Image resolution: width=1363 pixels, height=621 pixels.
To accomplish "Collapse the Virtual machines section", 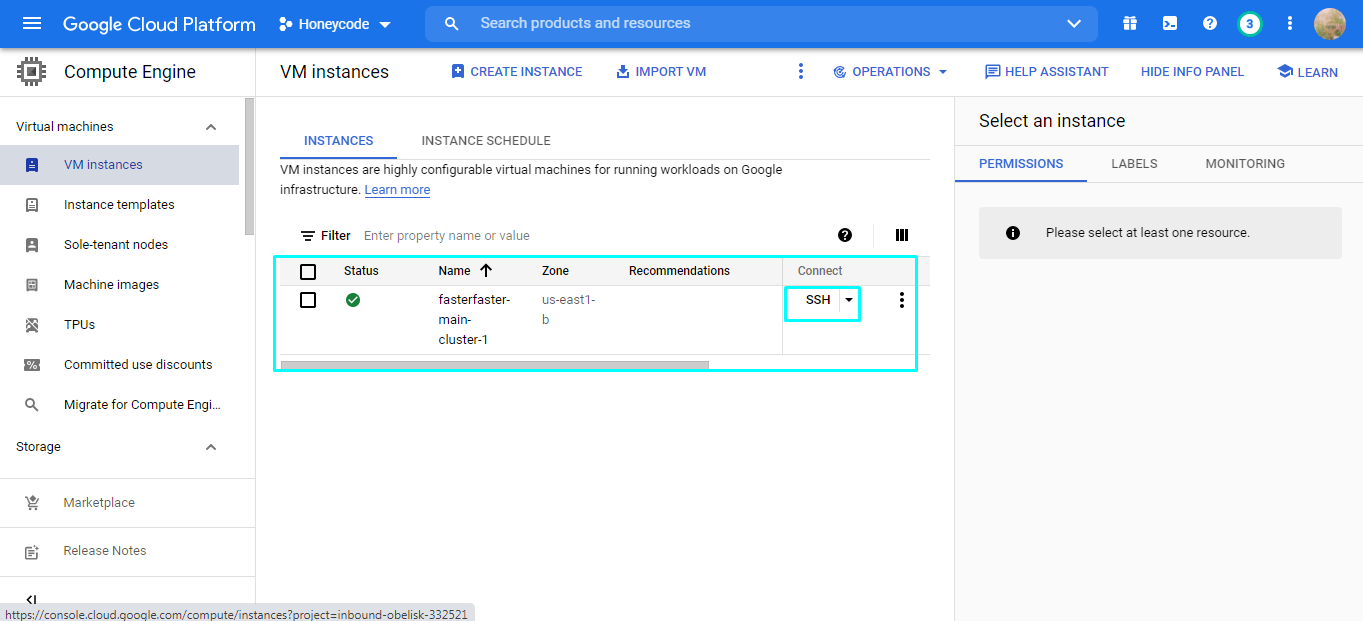I will tap(211, 127).
